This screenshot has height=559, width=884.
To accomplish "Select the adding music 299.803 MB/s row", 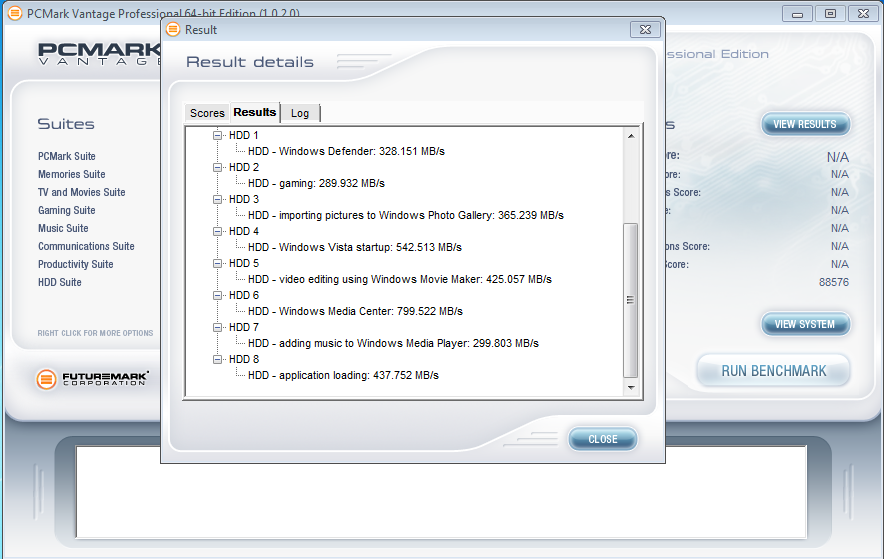I will pyautogui.click(x=393, y=343).
